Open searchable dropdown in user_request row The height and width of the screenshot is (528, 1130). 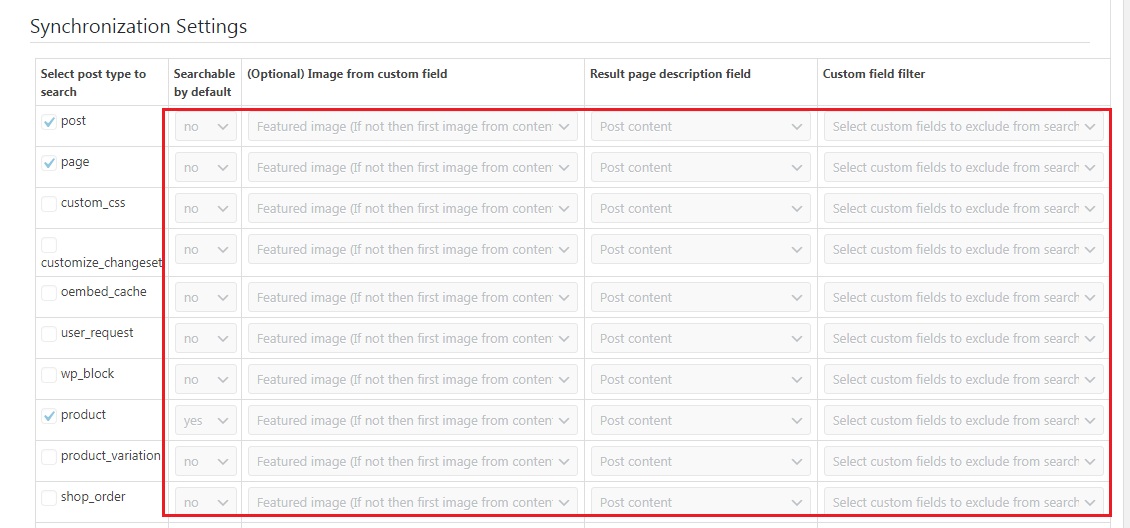(206, 339)
